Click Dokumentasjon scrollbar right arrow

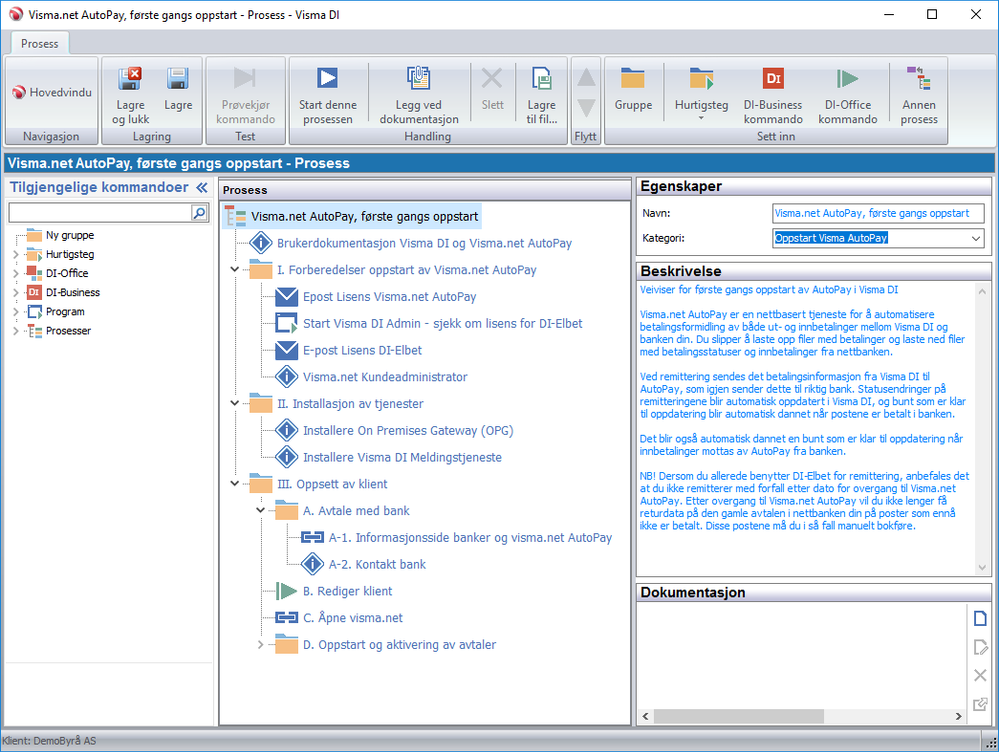click(x=958, y=716)
